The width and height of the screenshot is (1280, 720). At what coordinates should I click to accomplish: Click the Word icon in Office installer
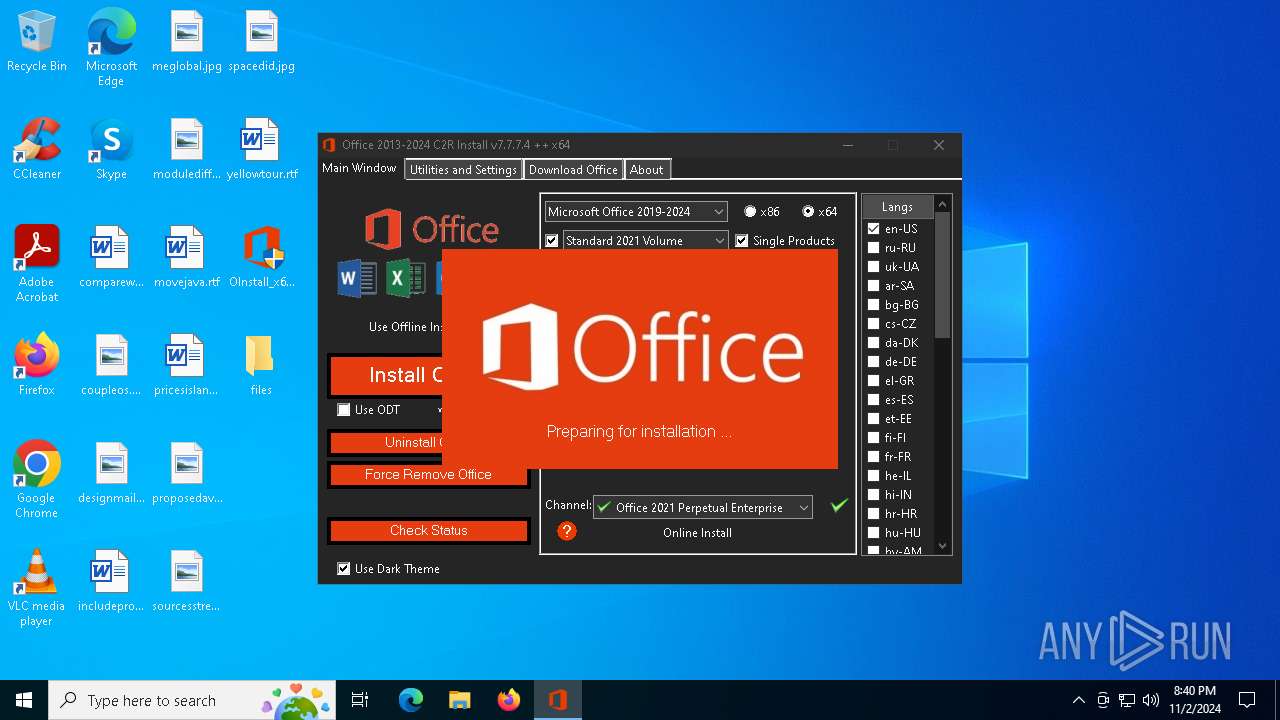(x=357, y=277)
